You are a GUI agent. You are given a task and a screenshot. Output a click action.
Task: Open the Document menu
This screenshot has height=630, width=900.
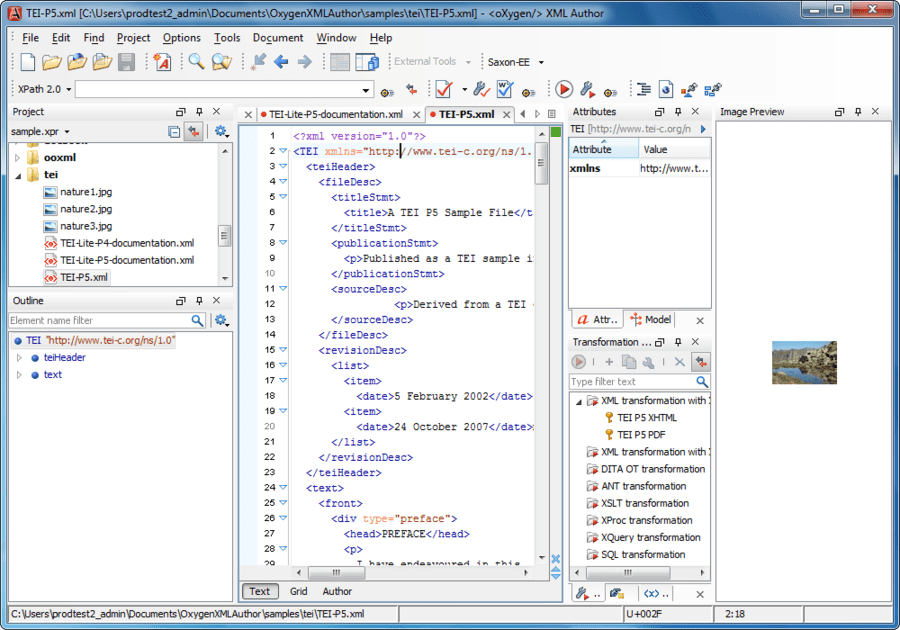pyautogui.click(x=278, y=38)
